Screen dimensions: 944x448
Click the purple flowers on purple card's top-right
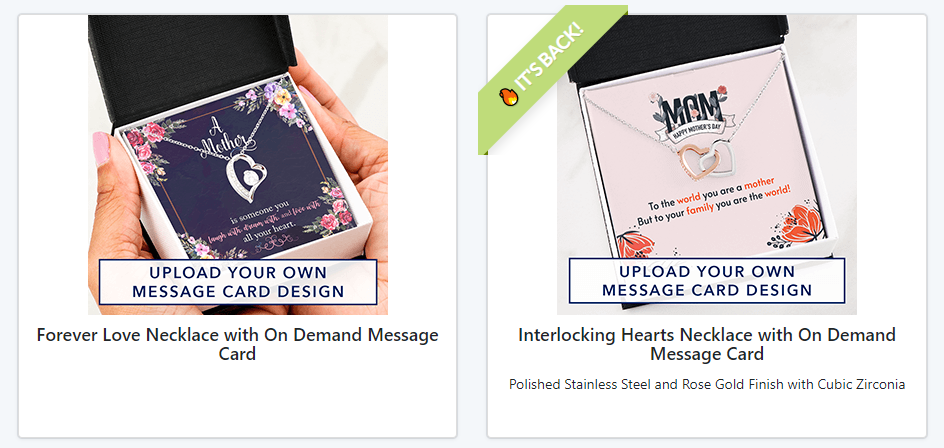(x=278, y=102)
